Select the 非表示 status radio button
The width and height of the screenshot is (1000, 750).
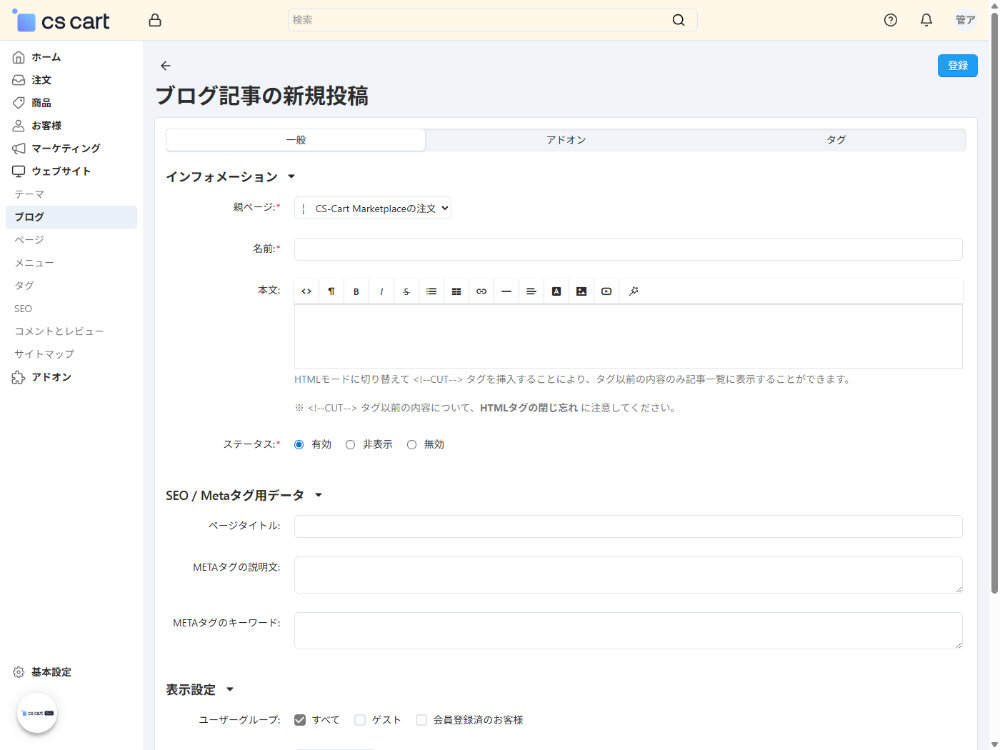pos(351,444)
